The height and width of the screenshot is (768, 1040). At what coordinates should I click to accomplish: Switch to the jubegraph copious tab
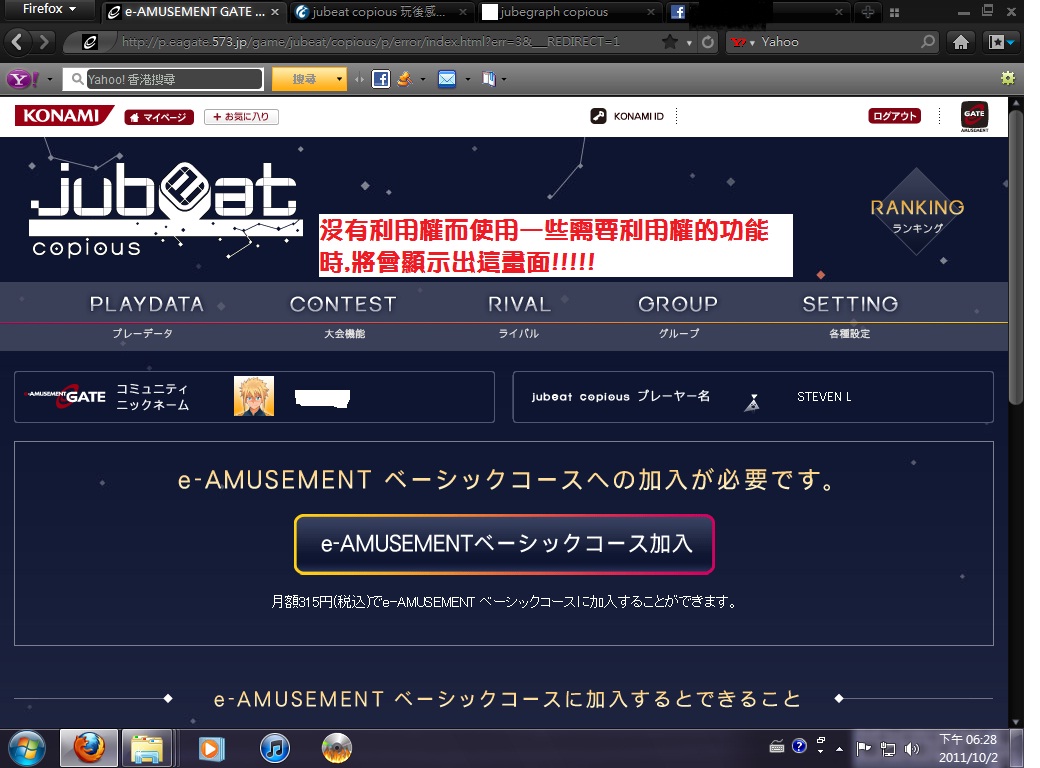pos(568,12)
